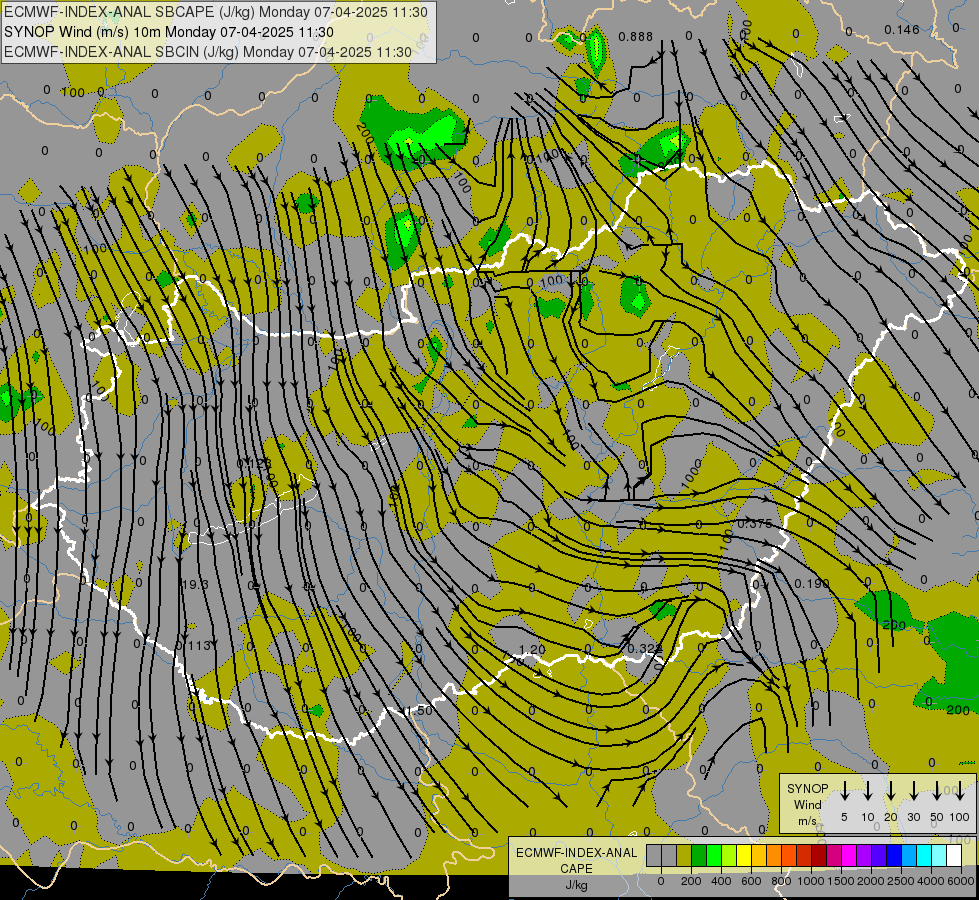Select the pure blue swatch left of 2500
This screenshot has width=979, height=900.
pyautogui.click(x=893, y=855)
